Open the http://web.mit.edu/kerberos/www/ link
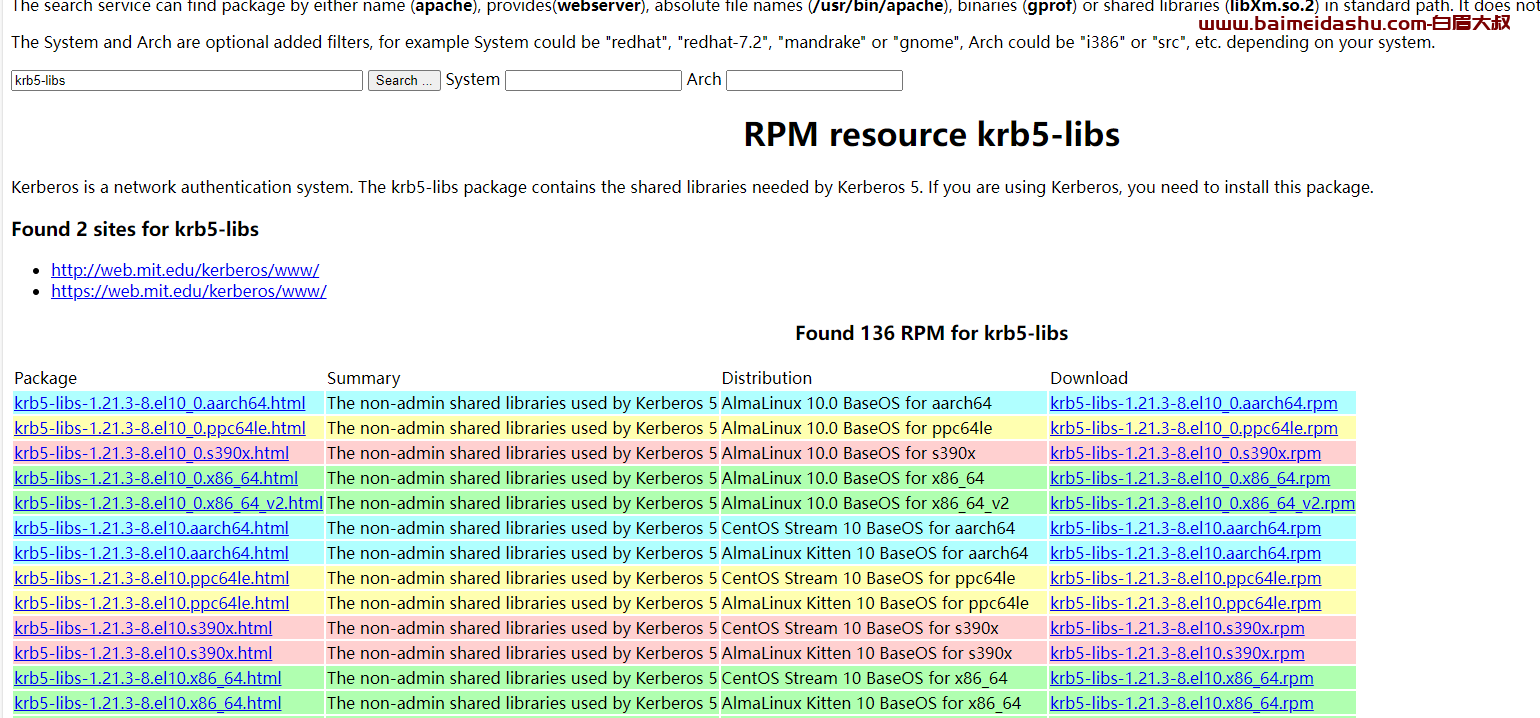 (x=185, y=270)
